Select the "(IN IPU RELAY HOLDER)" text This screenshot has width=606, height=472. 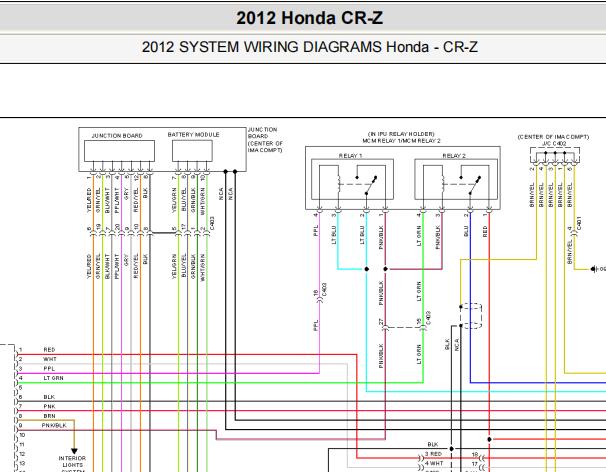401,134
